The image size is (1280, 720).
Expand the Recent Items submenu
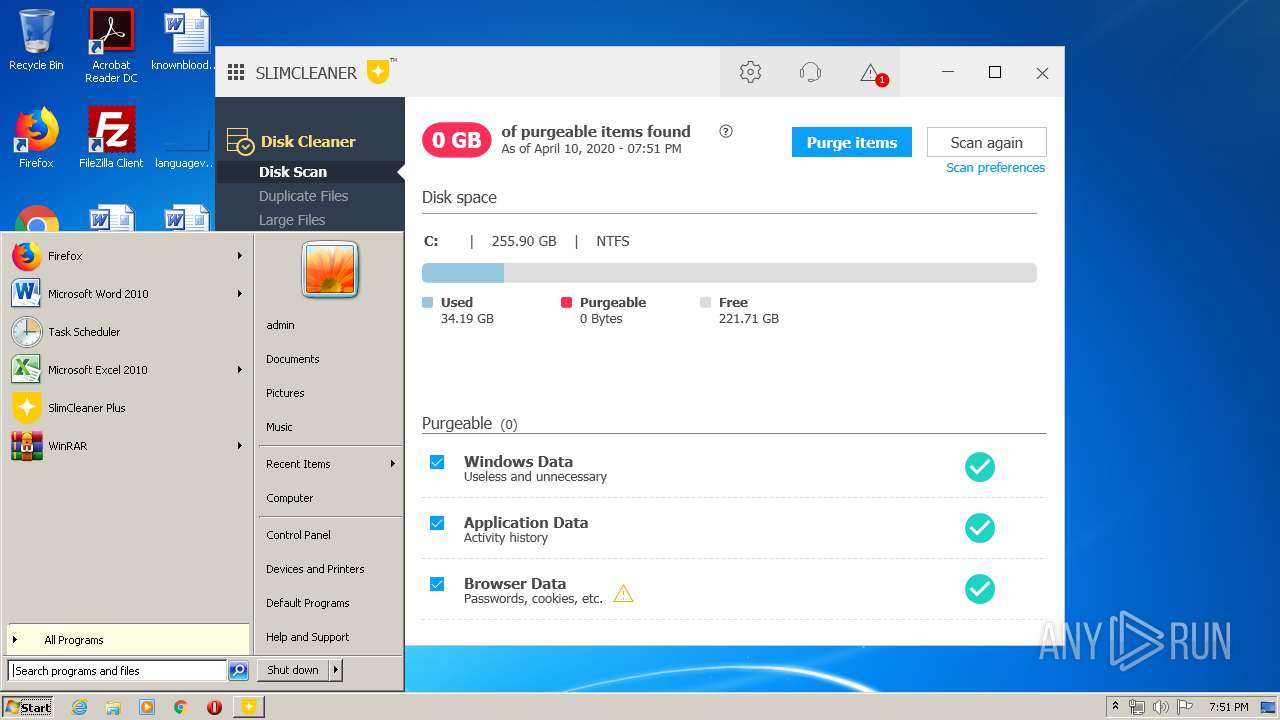tap(330, 464)
